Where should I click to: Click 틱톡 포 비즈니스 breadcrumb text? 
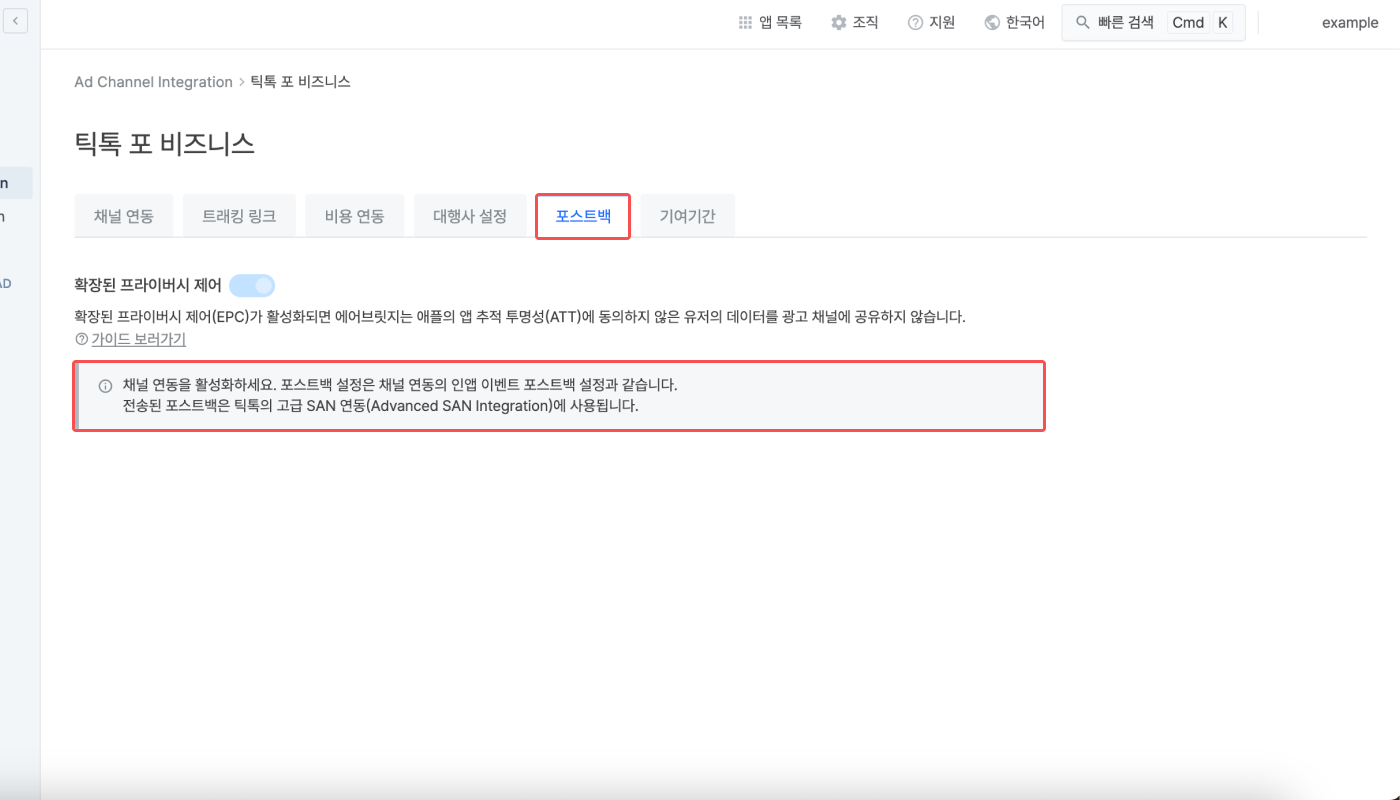[300, 82]
